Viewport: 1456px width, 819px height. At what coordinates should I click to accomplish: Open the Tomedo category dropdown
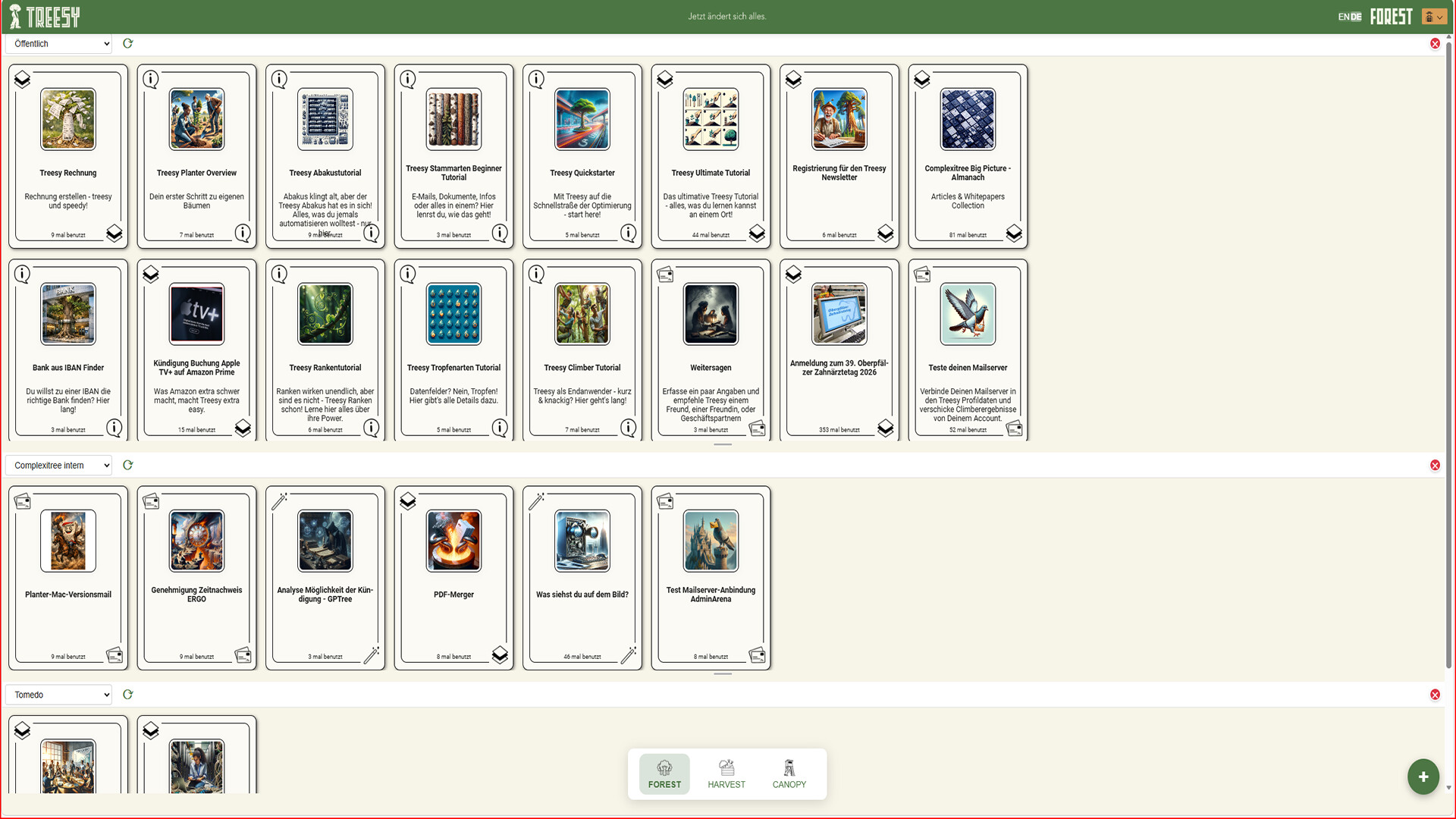58,694
